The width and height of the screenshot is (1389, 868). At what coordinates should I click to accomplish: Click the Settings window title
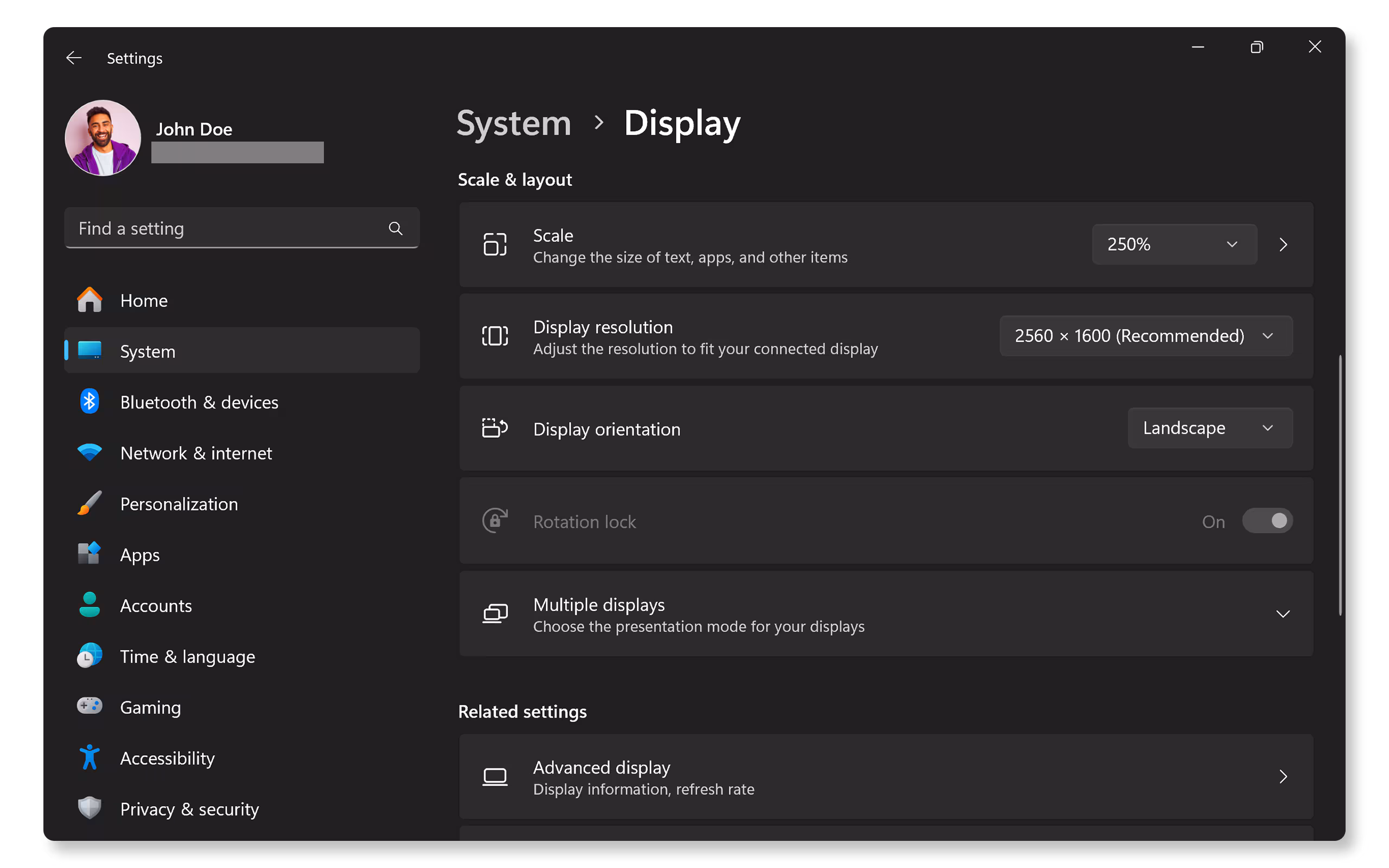click(135, 58)
